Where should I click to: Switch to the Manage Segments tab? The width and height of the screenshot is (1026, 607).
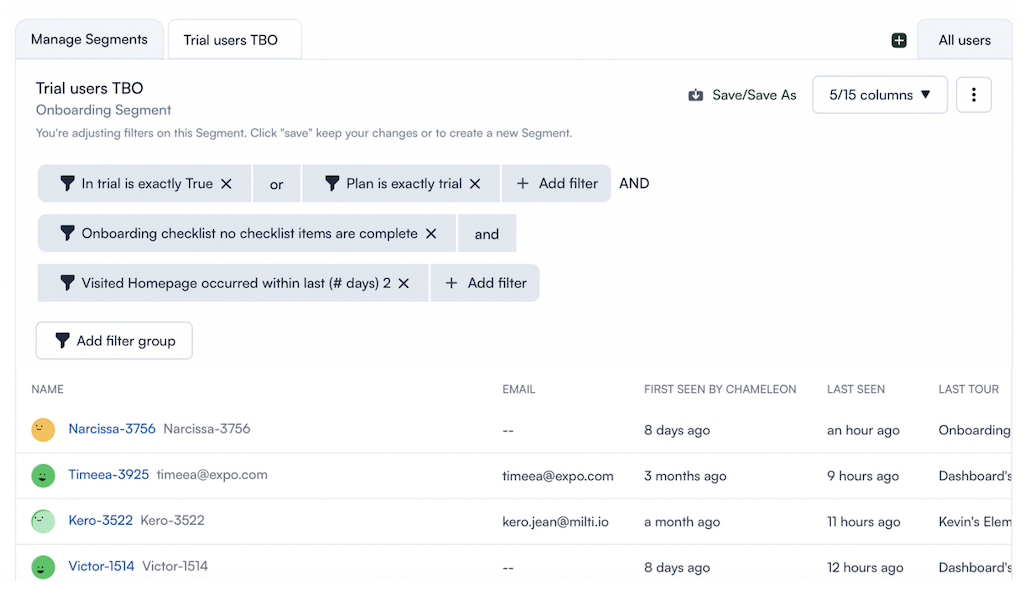pos(89,40)
